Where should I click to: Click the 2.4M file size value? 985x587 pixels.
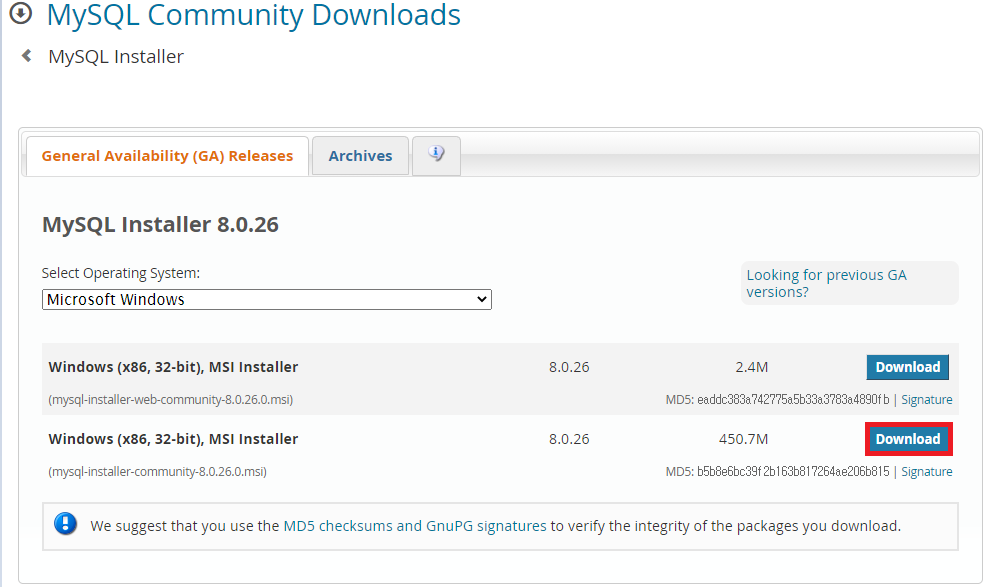(x=752, y=367)
